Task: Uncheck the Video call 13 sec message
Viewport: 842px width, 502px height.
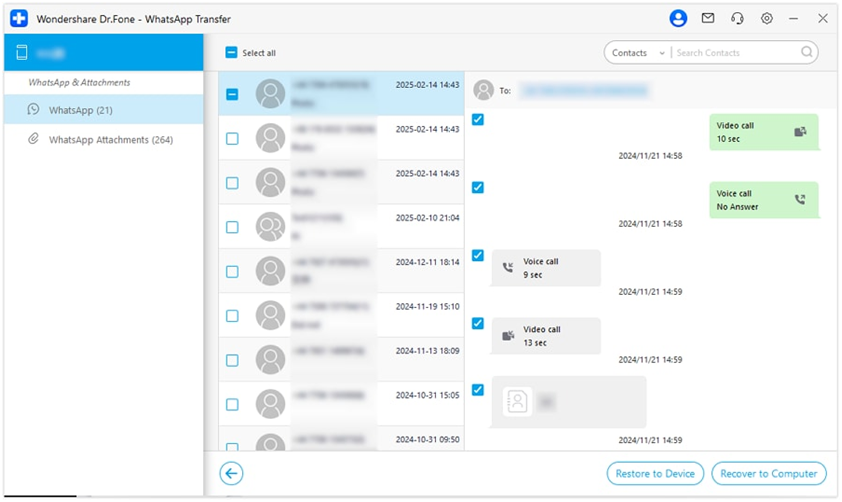Action: click(x=477, y=323)
